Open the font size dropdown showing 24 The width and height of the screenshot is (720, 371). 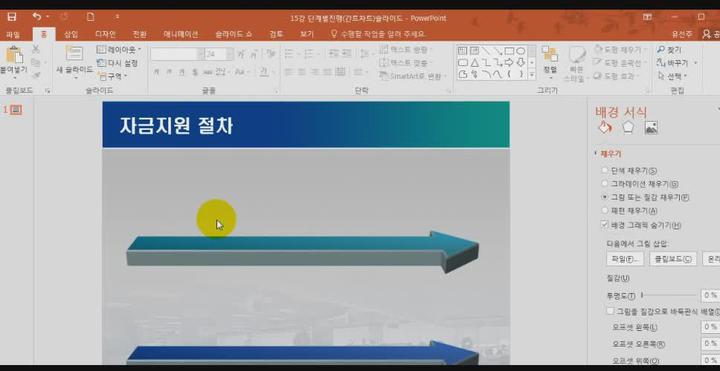coord(230,54)
